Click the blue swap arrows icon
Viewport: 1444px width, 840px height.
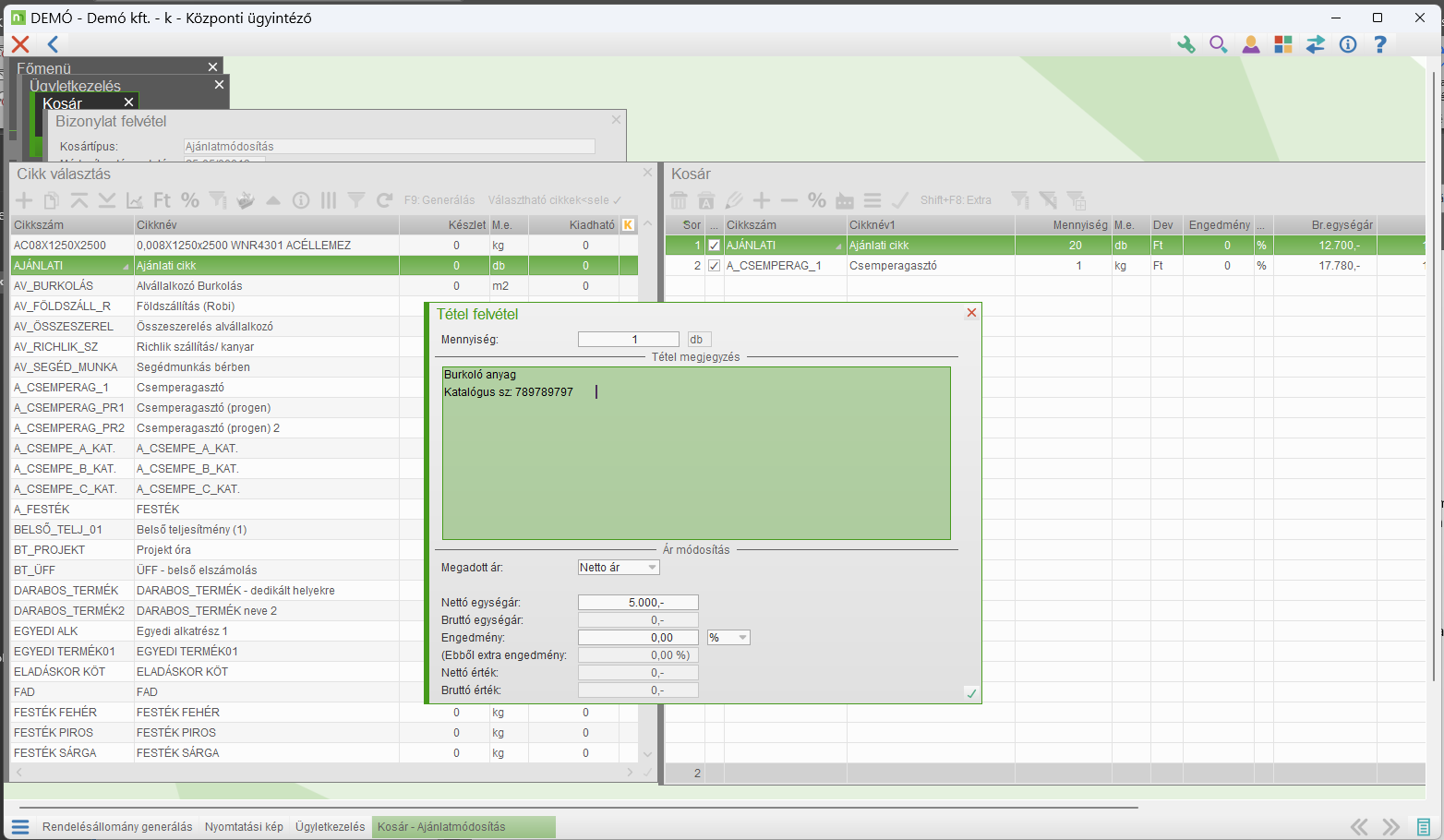(x=1315, y=44)
